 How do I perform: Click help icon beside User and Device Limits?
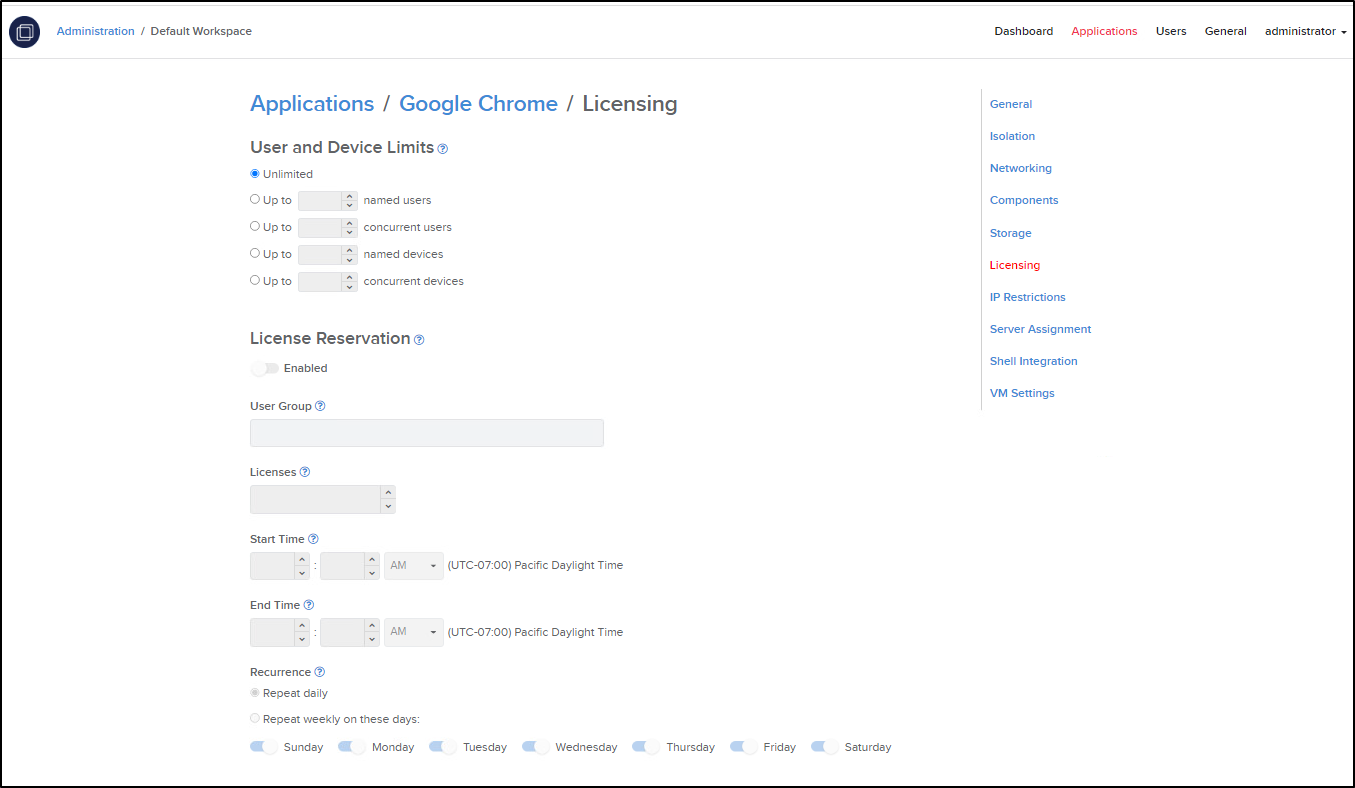pyautogui.click(x=443, y=149)
